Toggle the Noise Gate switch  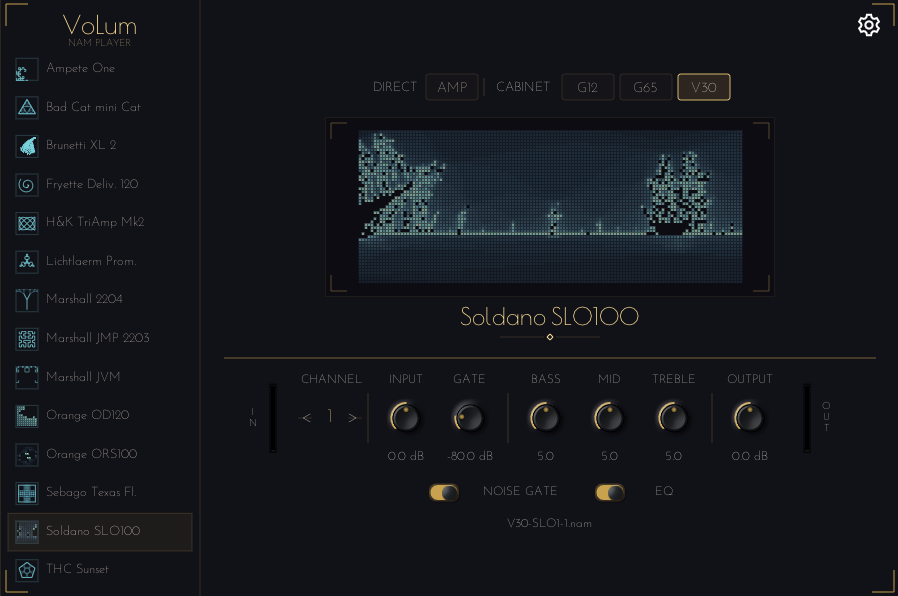[x=444, y=492]
